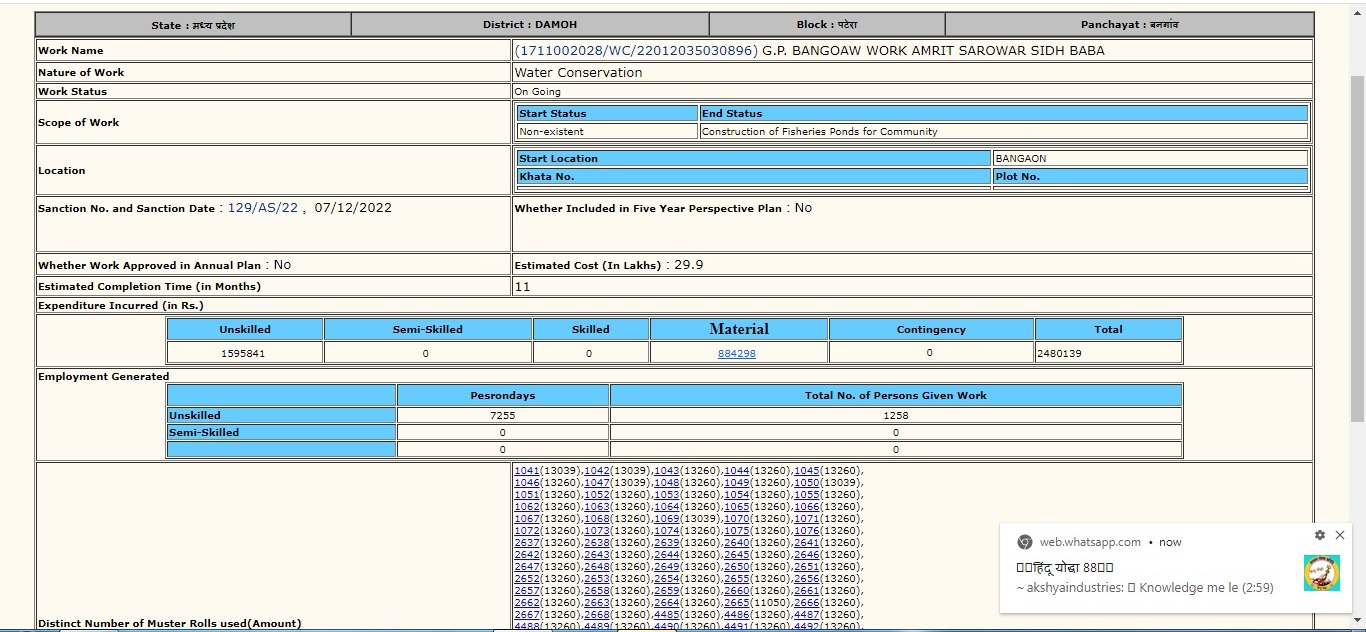
Task: Click the Estimated Cost value 29.9
Action: [688, 265]
